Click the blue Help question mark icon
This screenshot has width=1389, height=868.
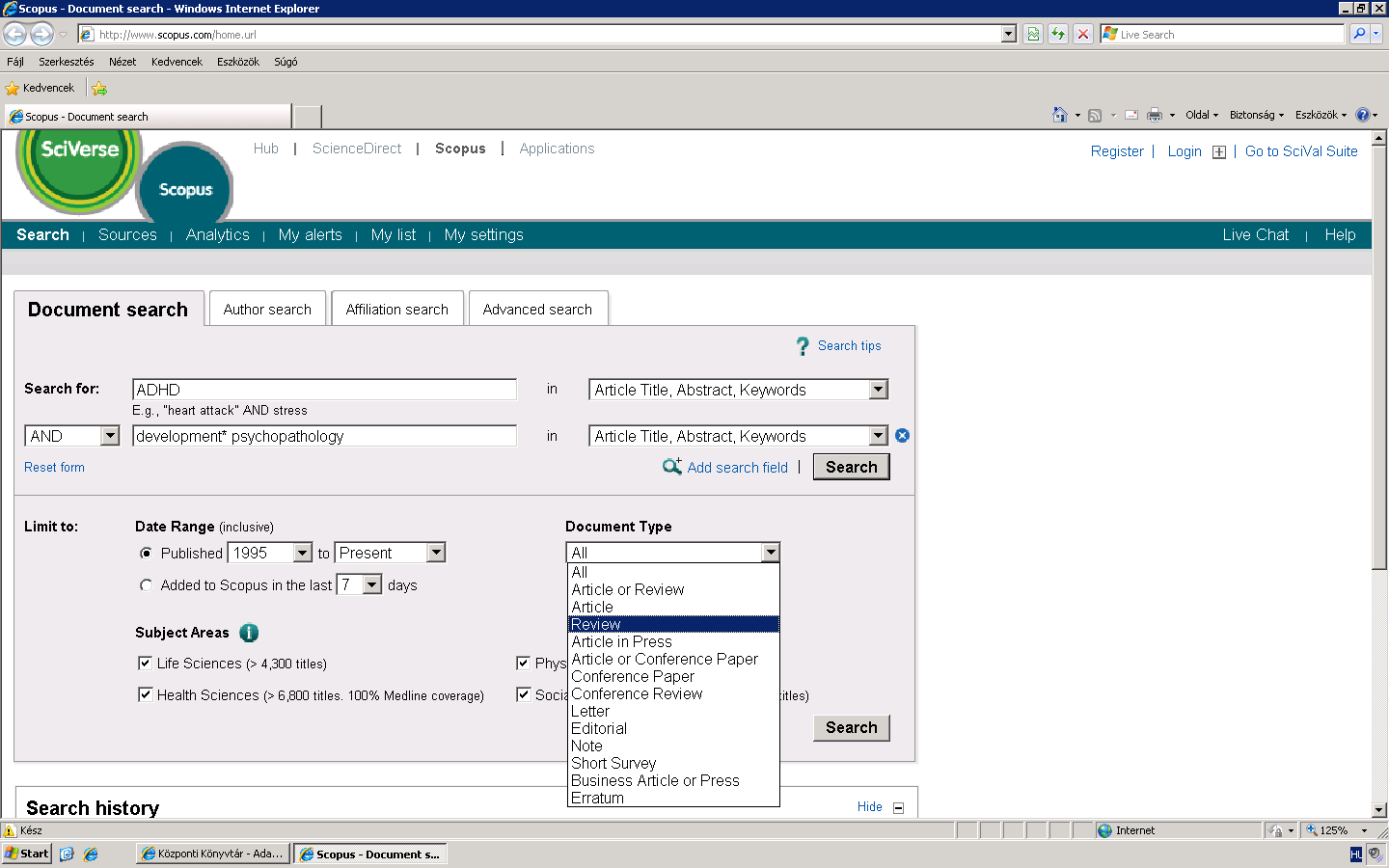point(1362,115)
